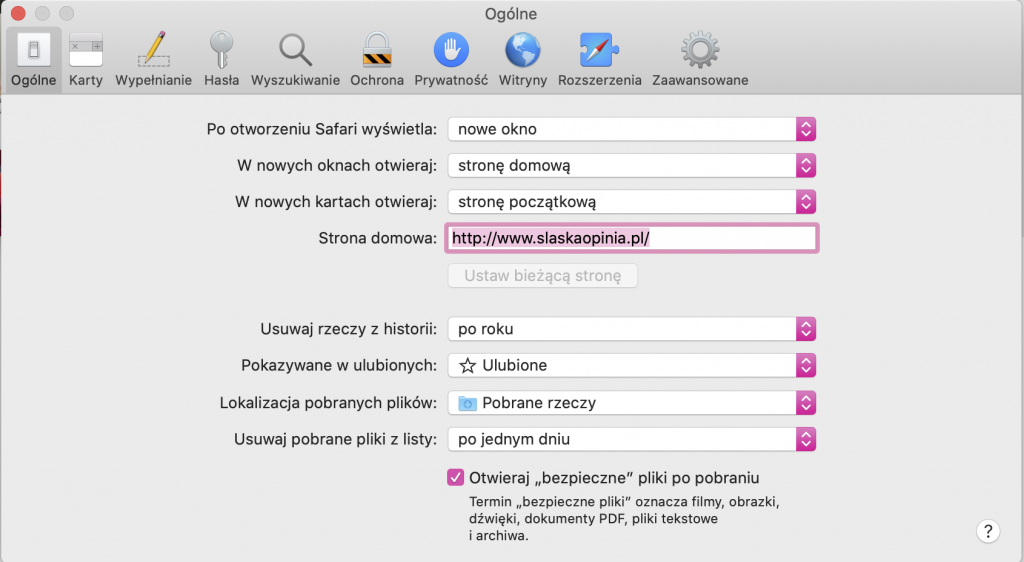Uncheck Otwieraj bezpieczne pliki po pobraniu
1024x562 pixels.
click(x=455, y=478)
